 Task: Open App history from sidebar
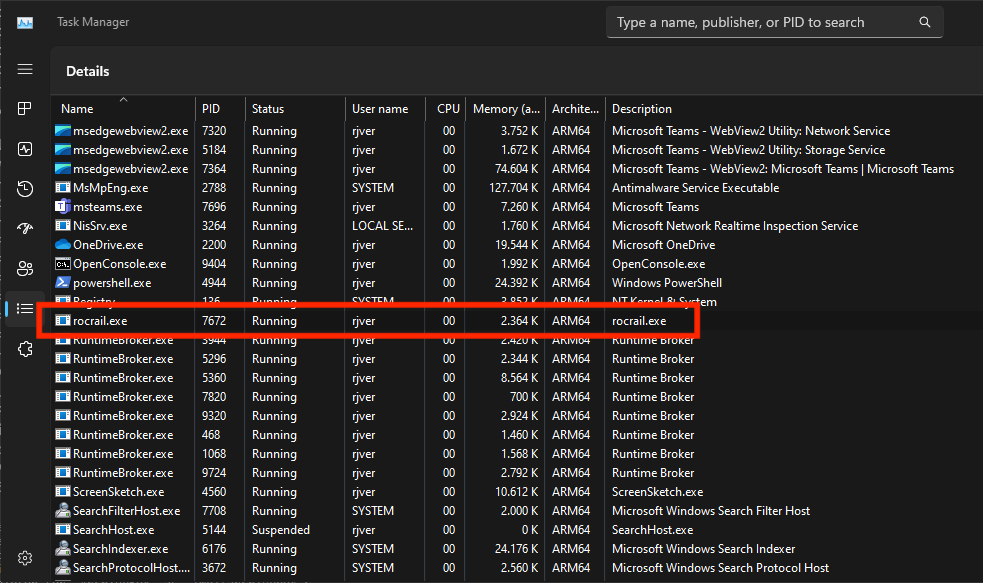pos(25,189)
